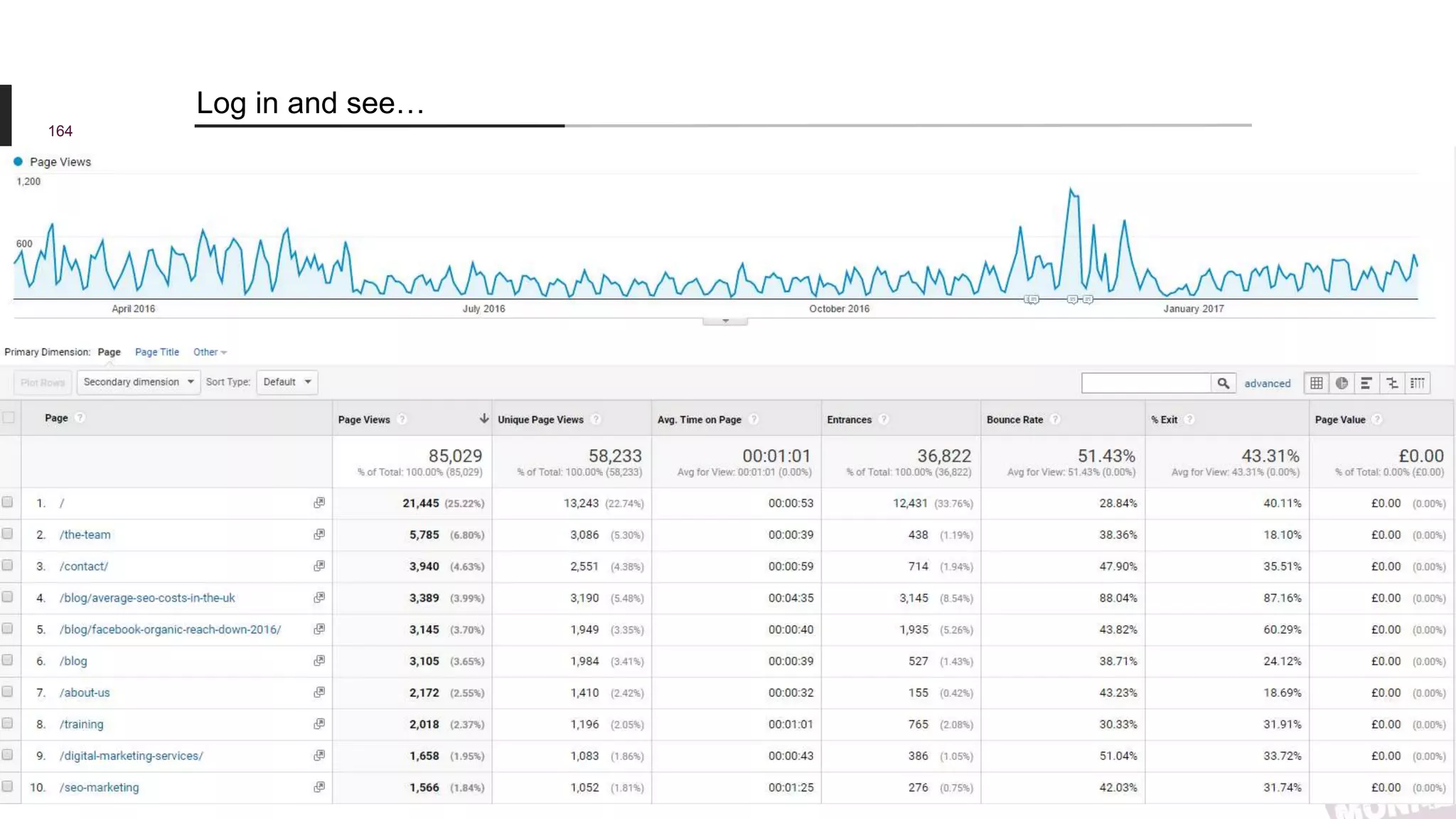Select the performance bar view icon

[1366, 383]
